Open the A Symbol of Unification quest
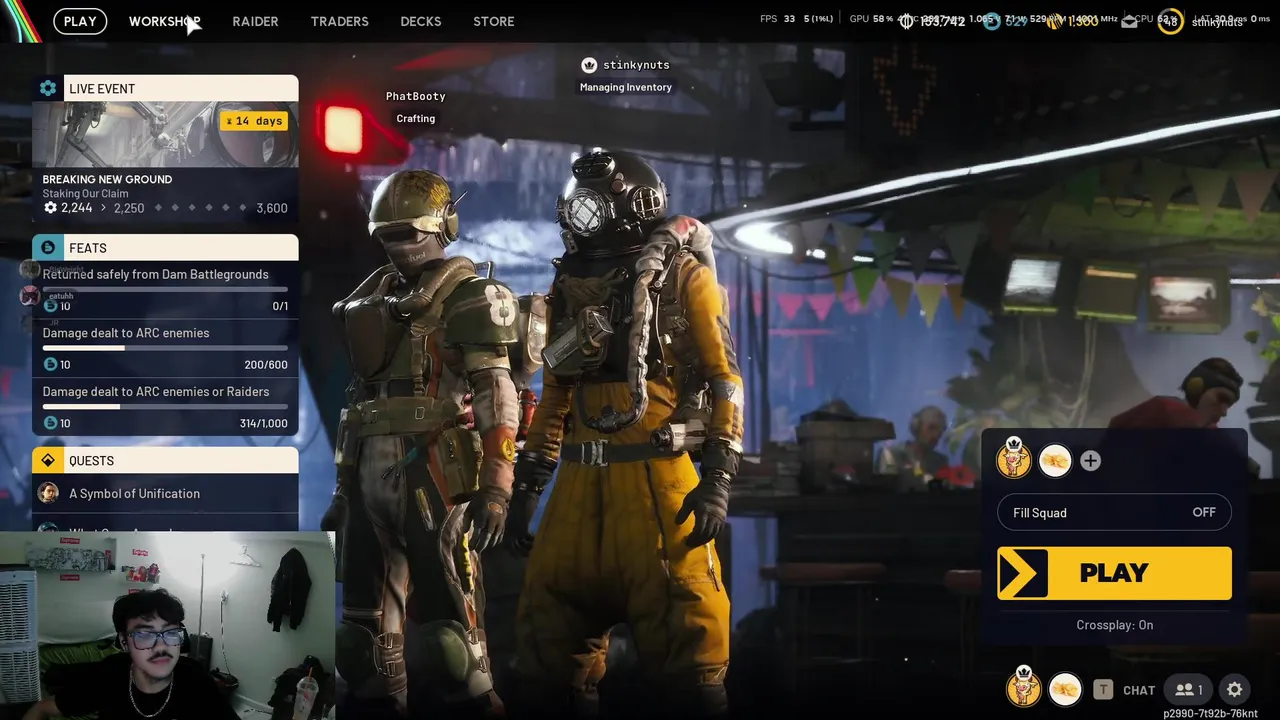Screen dimensions: 1280x720 165,493
